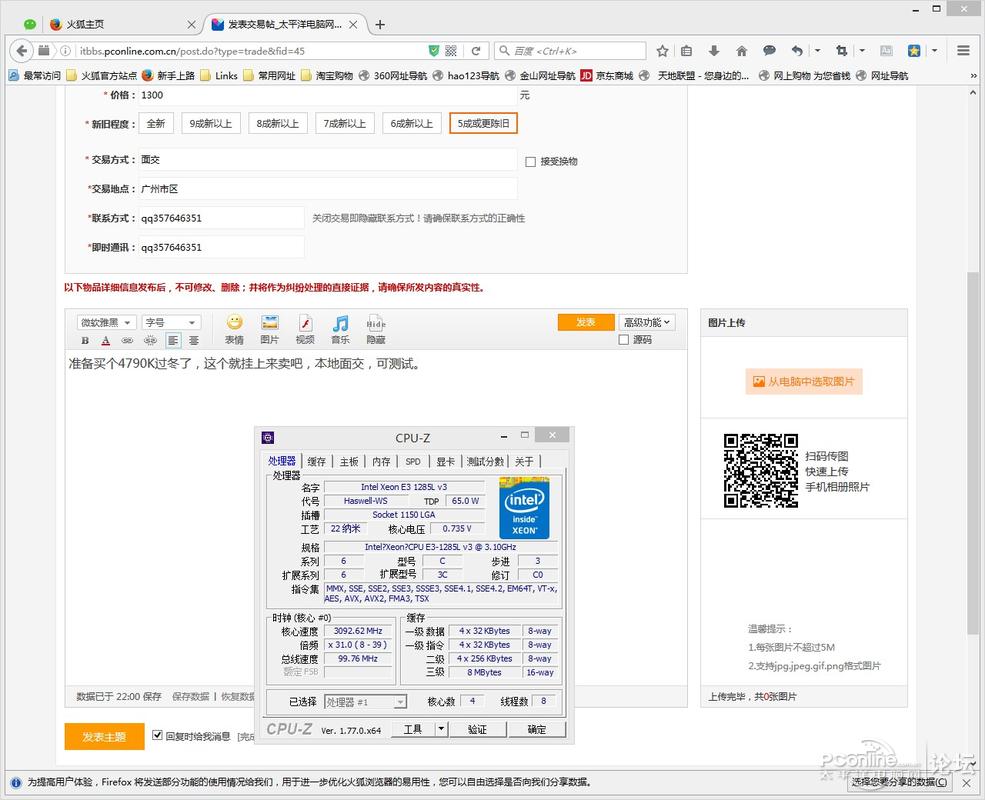Click the QR code icon in address bar

(451, 51)
